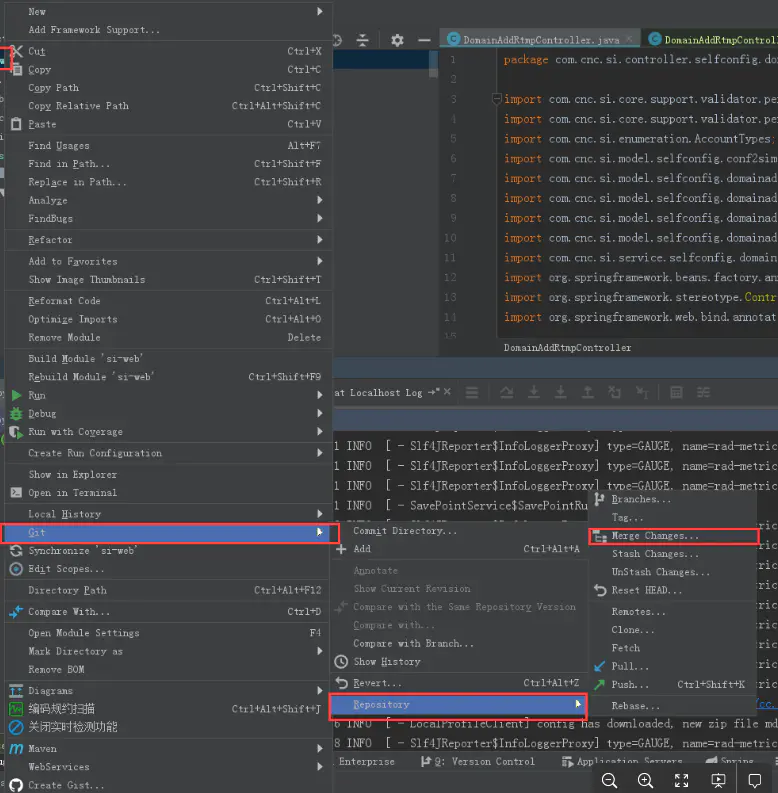Fold the import block in editor

pyautogui.click(x=497, y=99)
